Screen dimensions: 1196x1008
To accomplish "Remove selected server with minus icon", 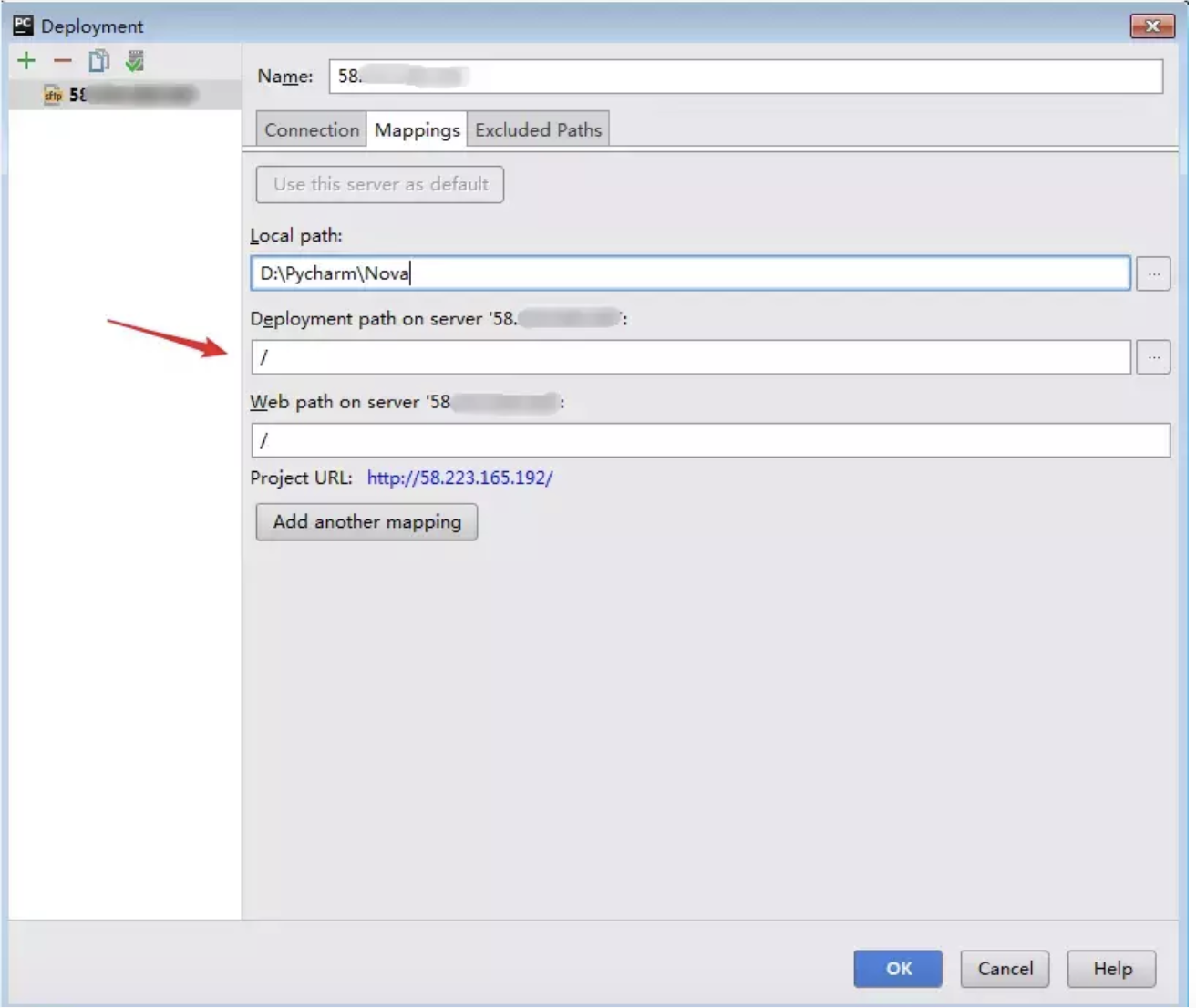I will pos(62,61).
